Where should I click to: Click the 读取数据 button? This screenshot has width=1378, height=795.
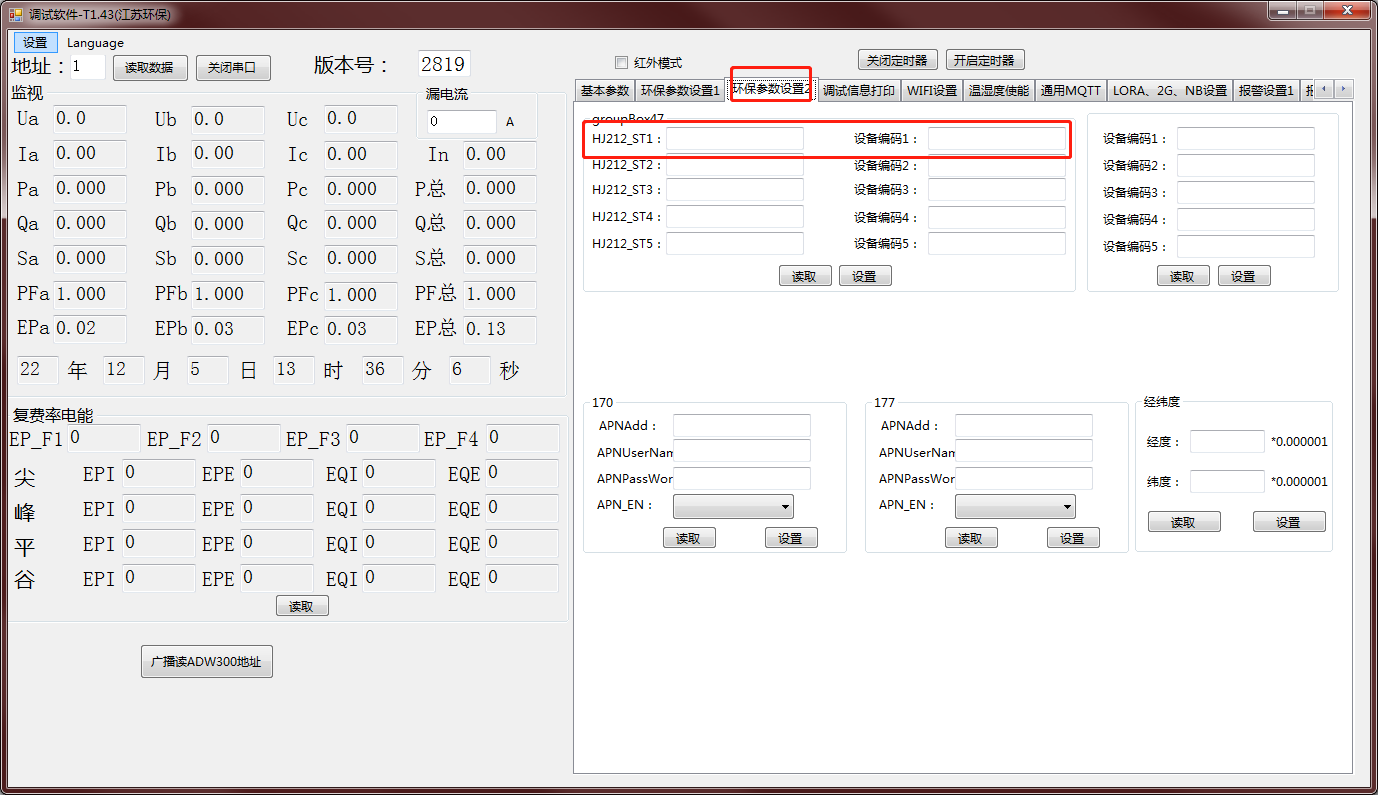point(149,68)
